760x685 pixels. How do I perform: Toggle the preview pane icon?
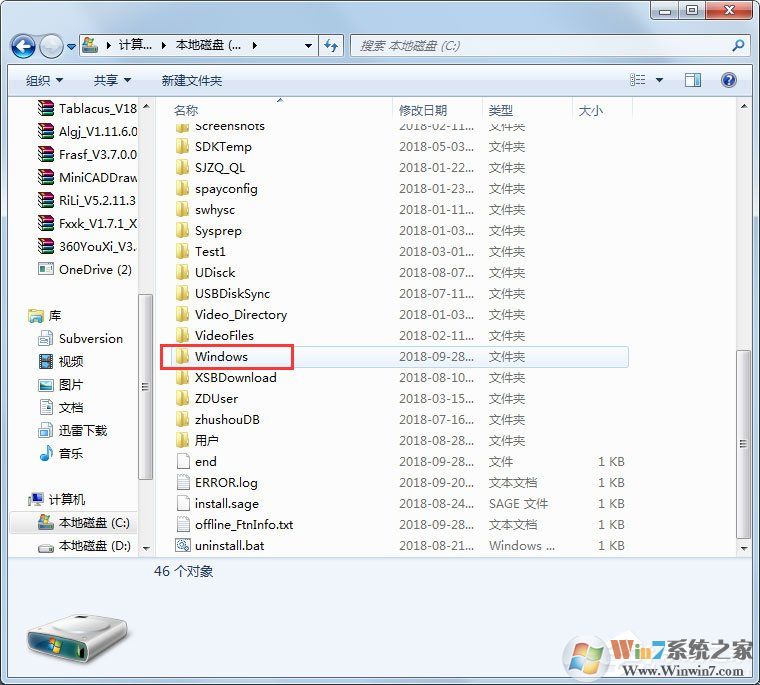693,80
